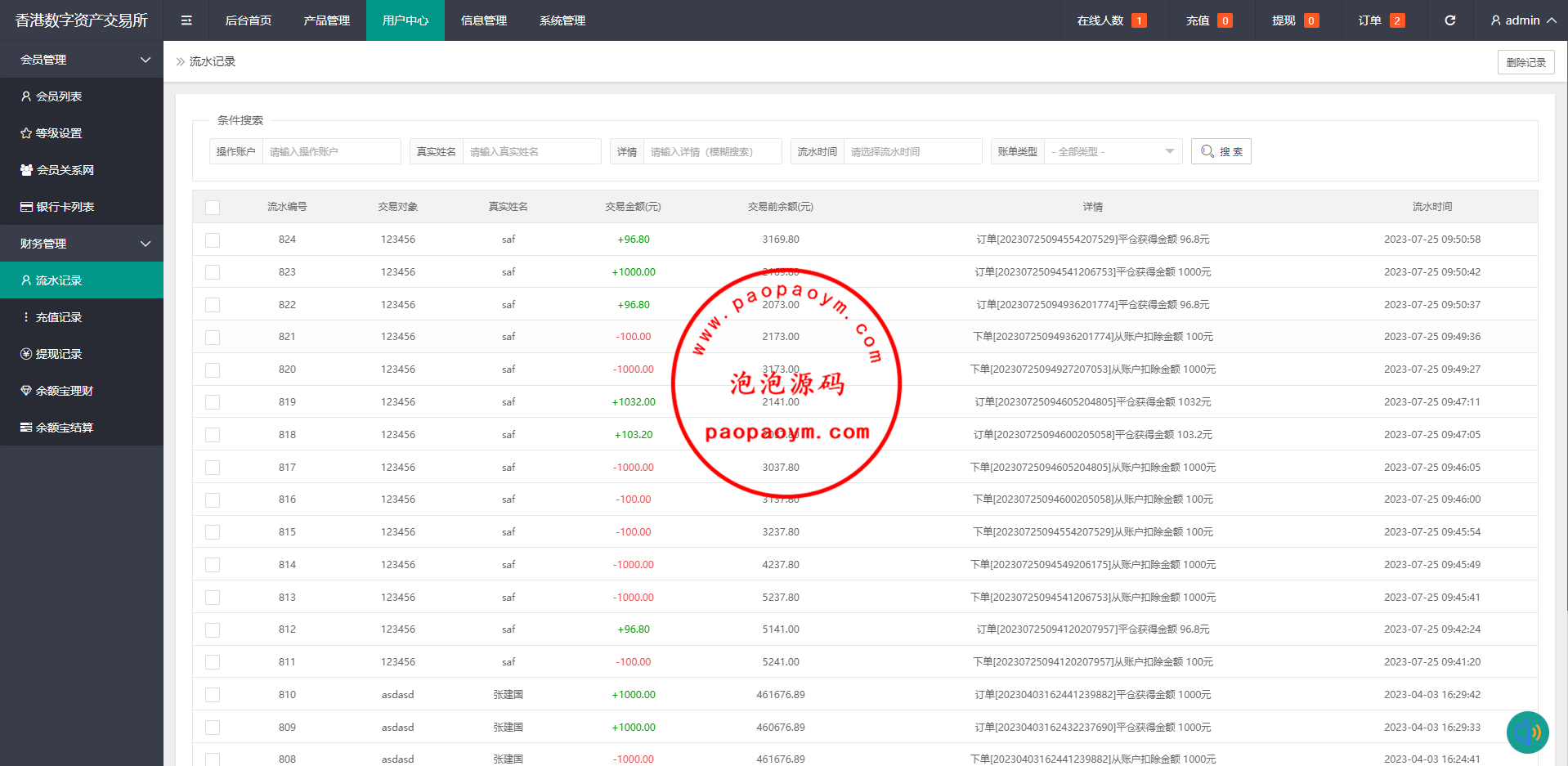Open 银行卡列表 card icon item

tap(26, 207)
